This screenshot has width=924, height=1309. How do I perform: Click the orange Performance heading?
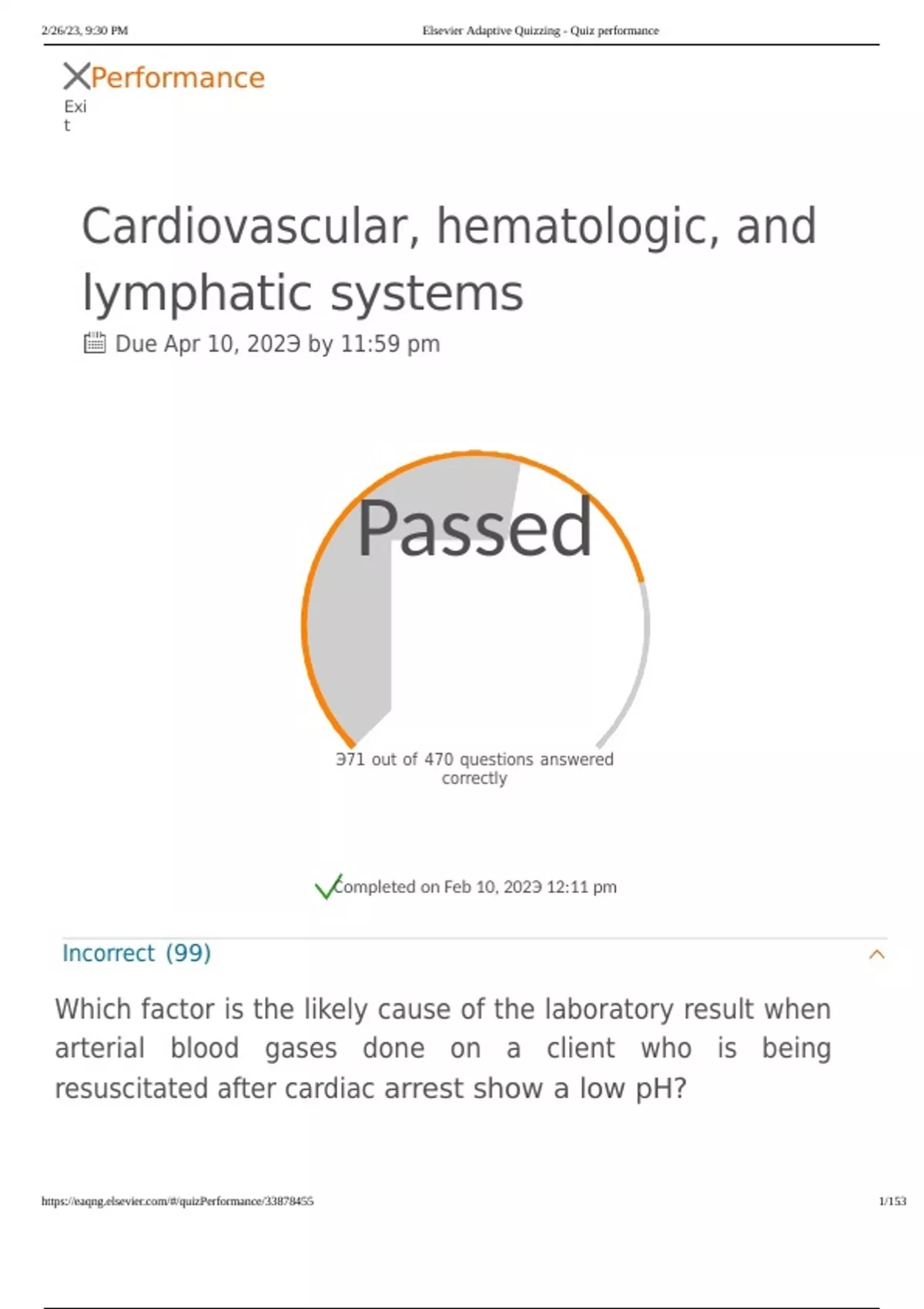(x=178, y=78)
